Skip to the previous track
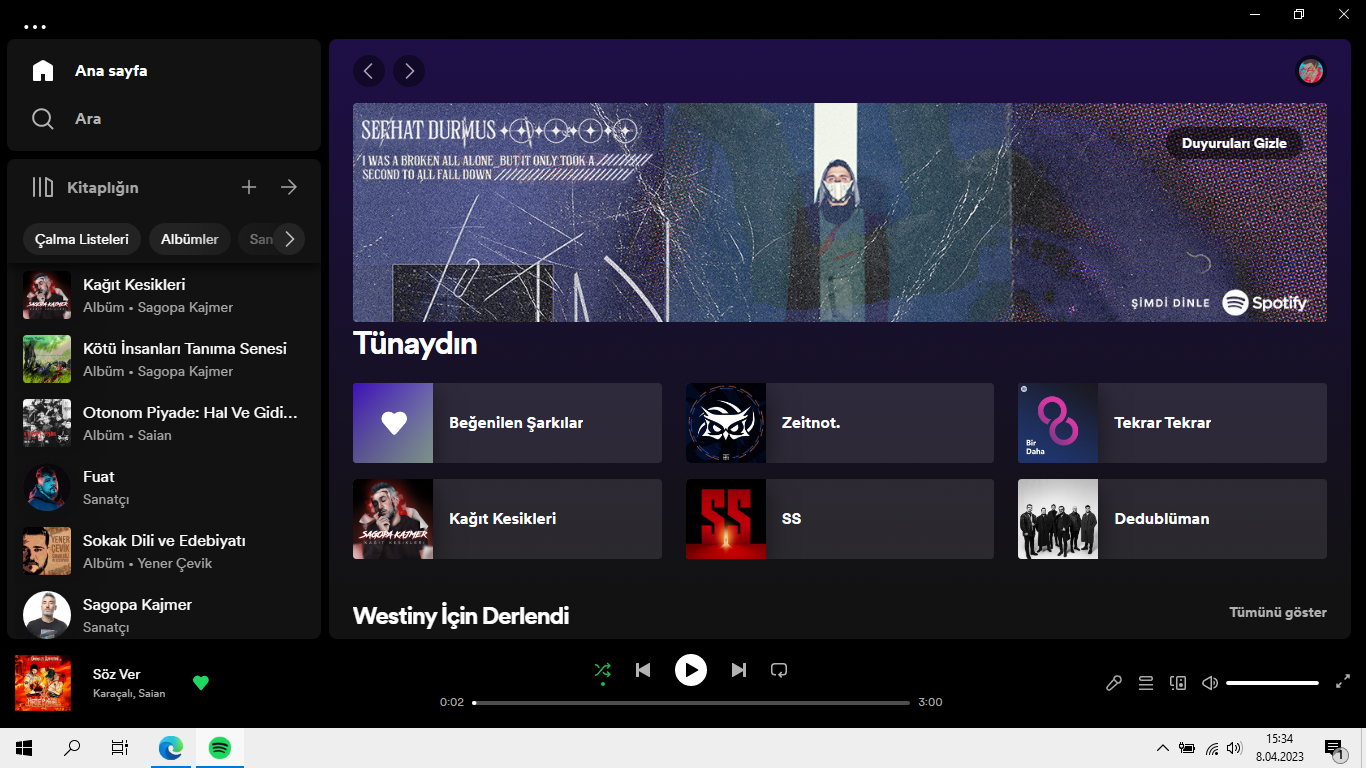 [x=643, y=670]
